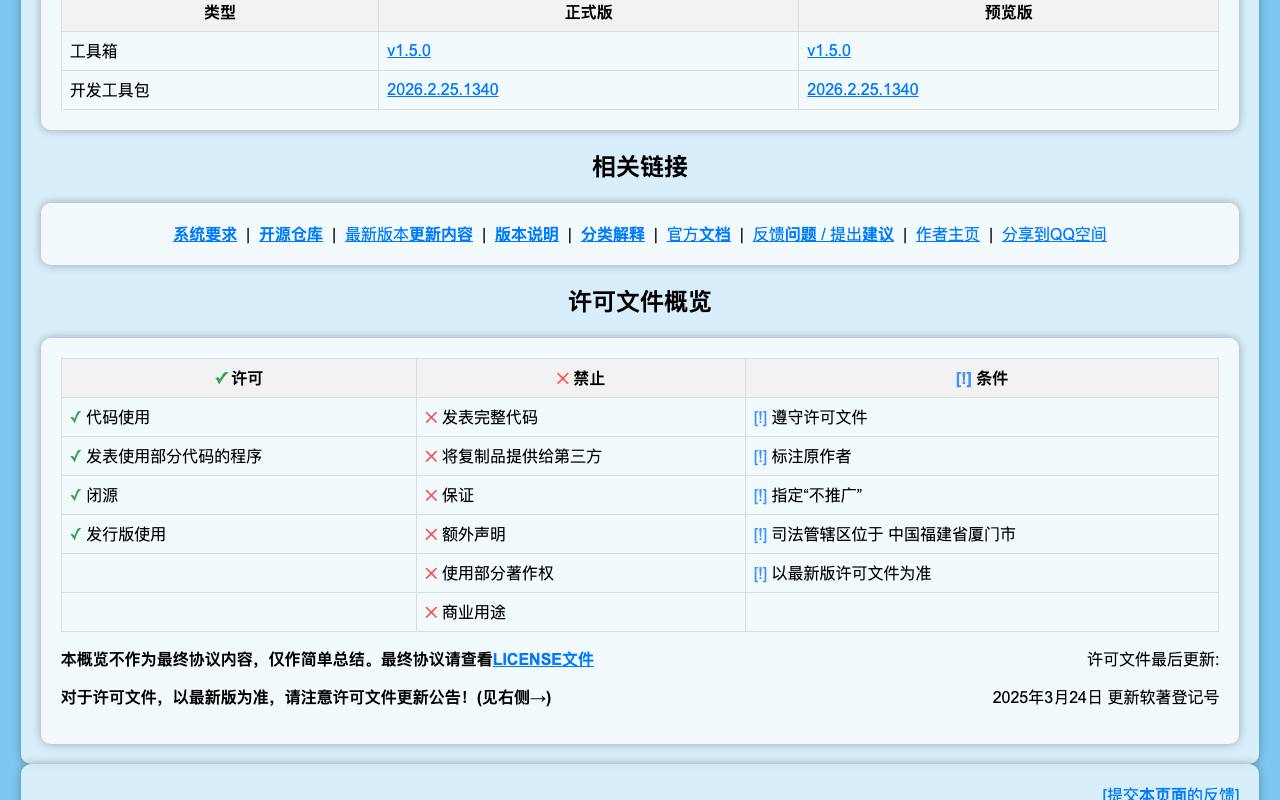Select text 以最新版许可文件为准
The width and height of the screenshot is (1280, 800).
(852, 574)
